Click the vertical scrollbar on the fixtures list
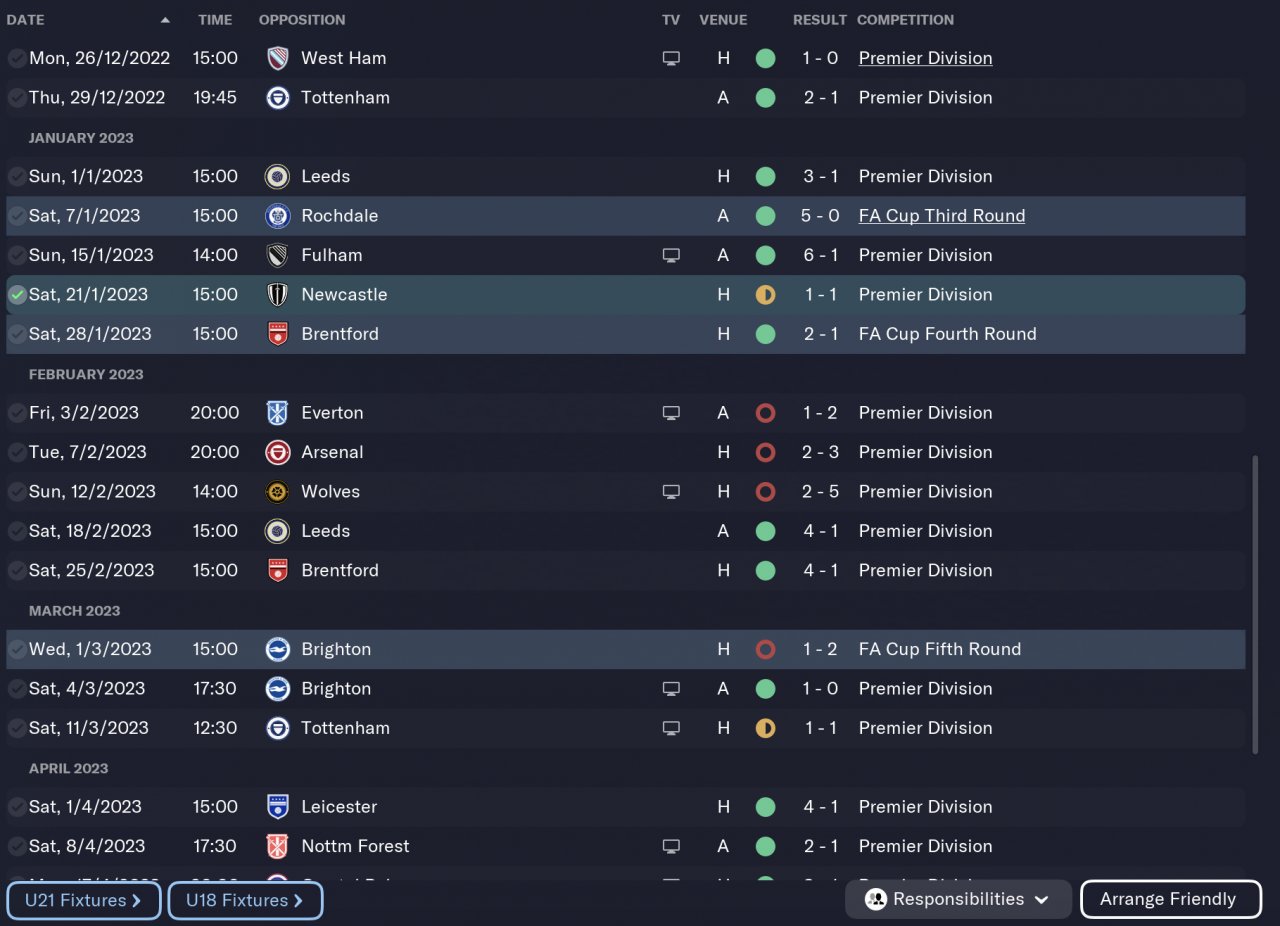This screenshot has width=1280, height=926. (x=1256, y=605)
